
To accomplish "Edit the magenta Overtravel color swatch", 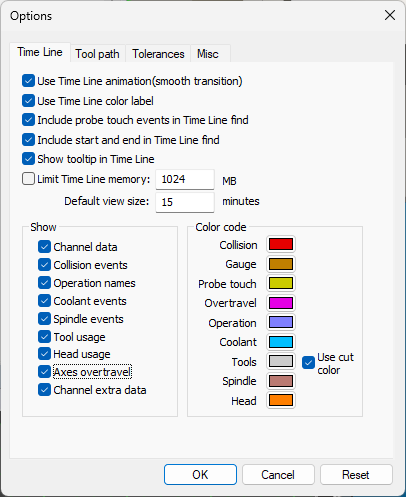I will (281, 303).
